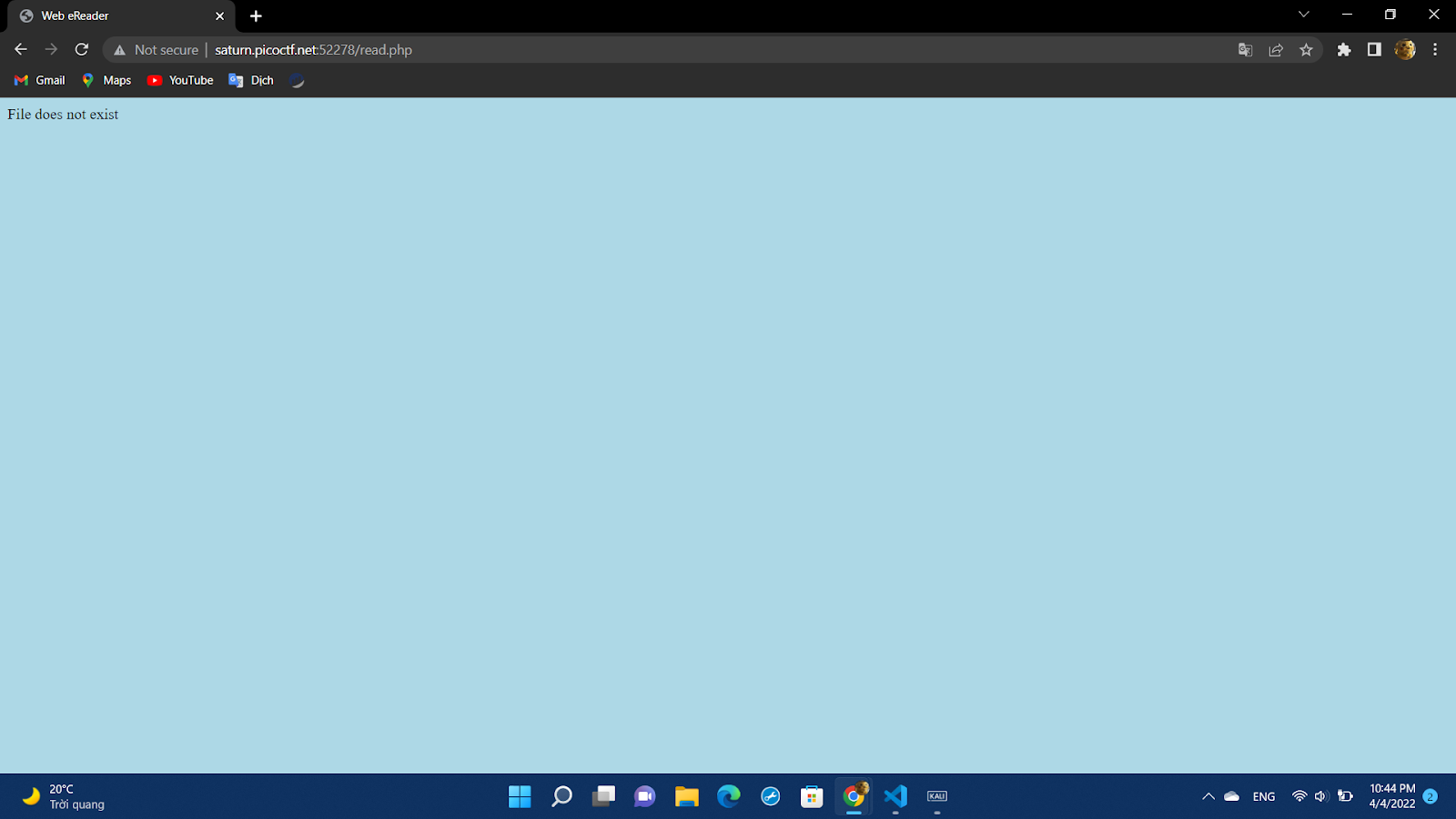This screenshot has width=1456, height=819.
Task: Open Task View on the taskbar
Action: (x=603, y=796)
